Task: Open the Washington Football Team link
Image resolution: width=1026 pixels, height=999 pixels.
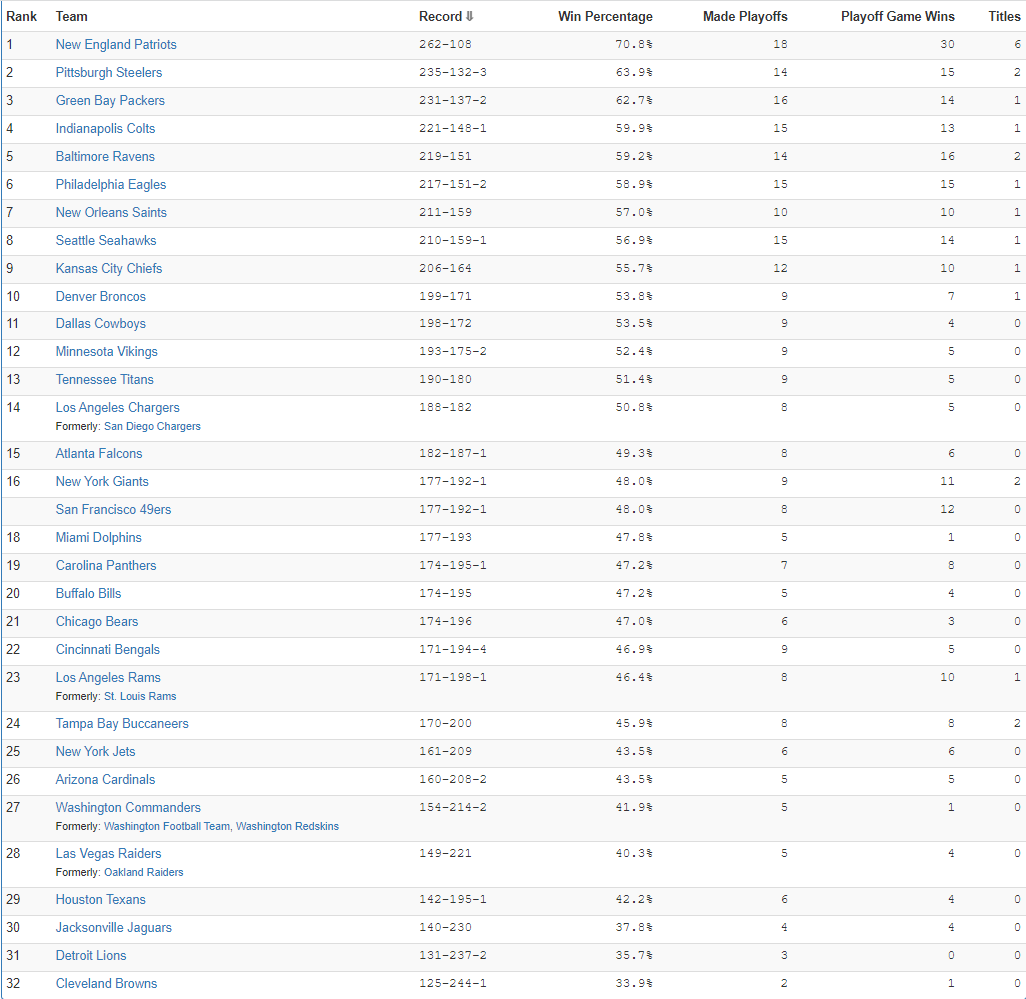Action: click(x=167, y=827)
